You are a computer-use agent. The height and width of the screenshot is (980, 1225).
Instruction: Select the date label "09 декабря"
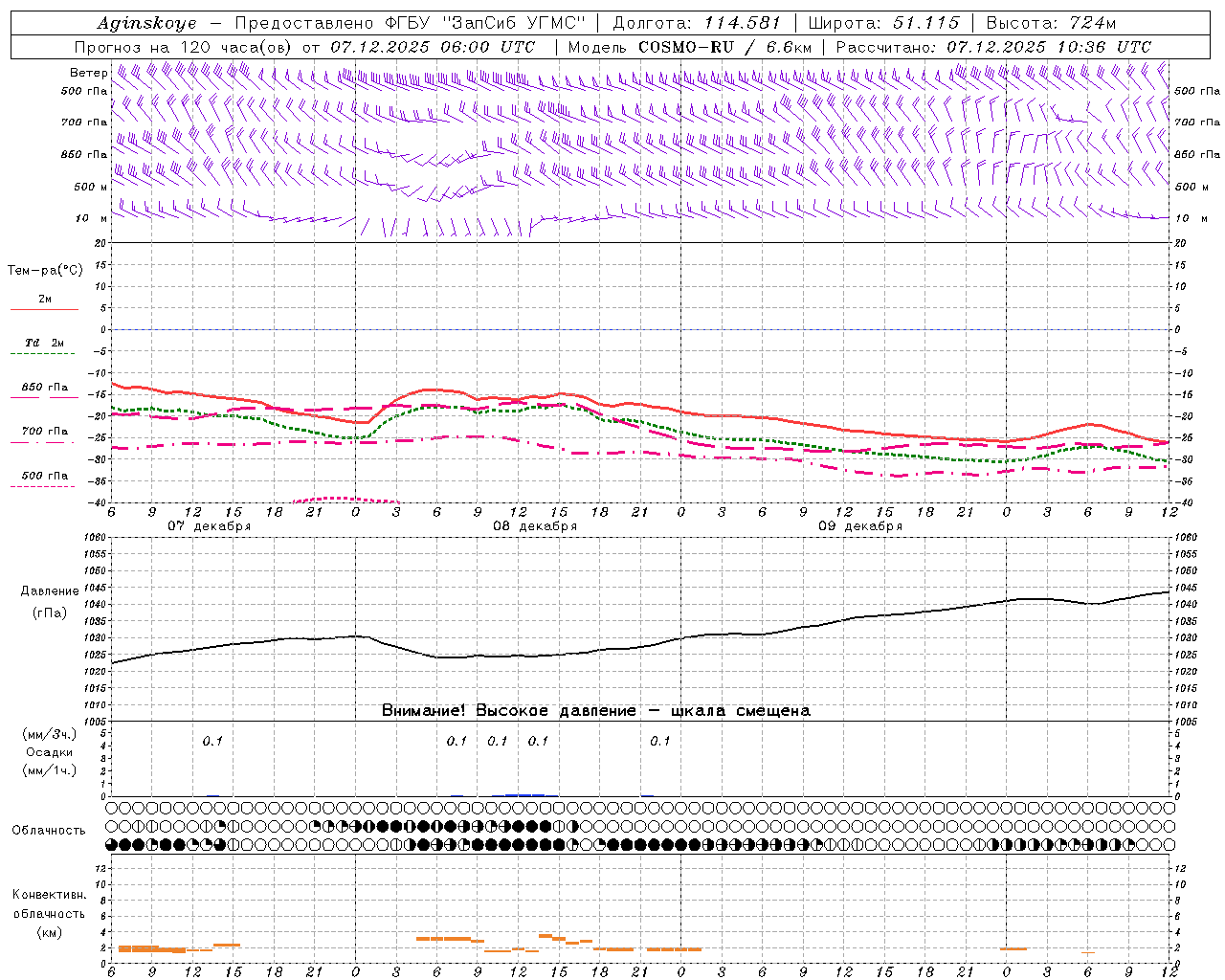(x=860, y=526)
